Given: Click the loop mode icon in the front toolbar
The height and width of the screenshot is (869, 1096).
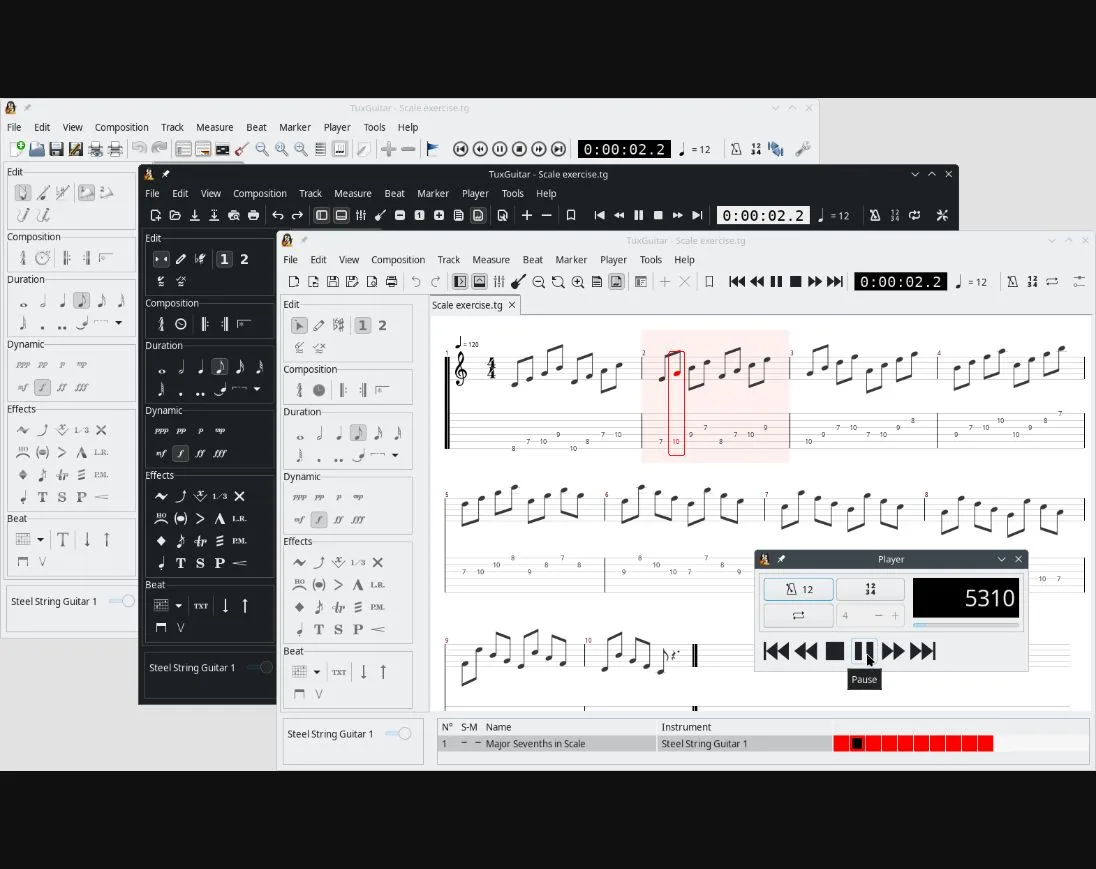Looking at the screenshot, I should pos(1052,282).
